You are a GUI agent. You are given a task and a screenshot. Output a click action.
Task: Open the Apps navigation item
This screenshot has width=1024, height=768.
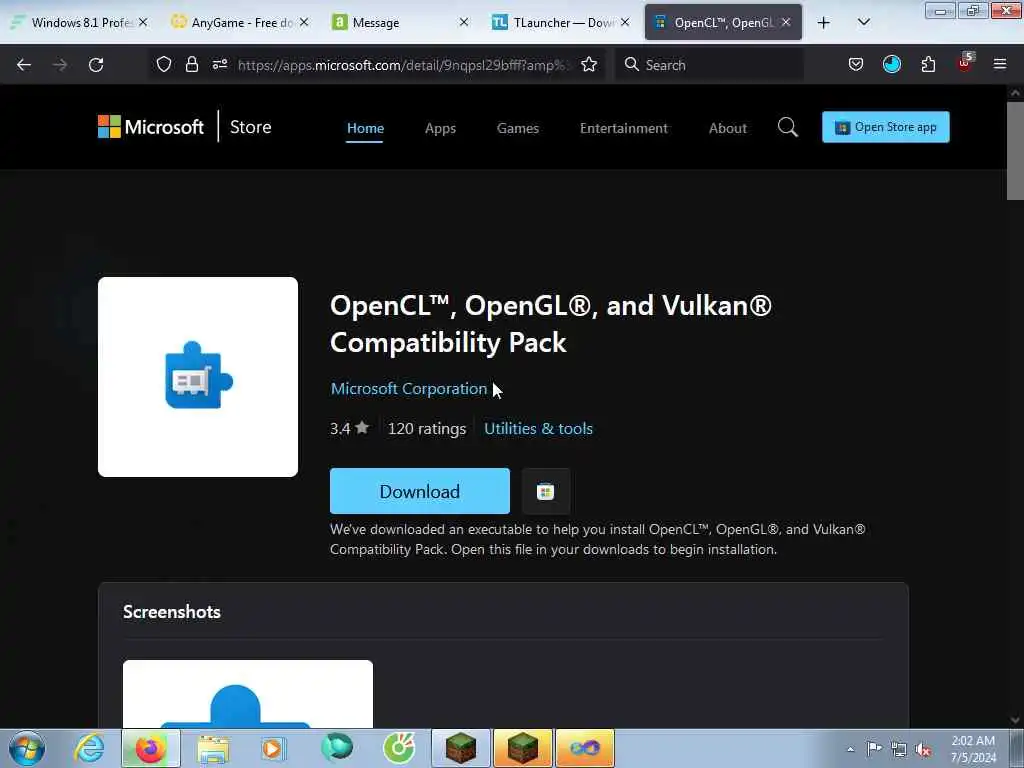coord(440,128)
